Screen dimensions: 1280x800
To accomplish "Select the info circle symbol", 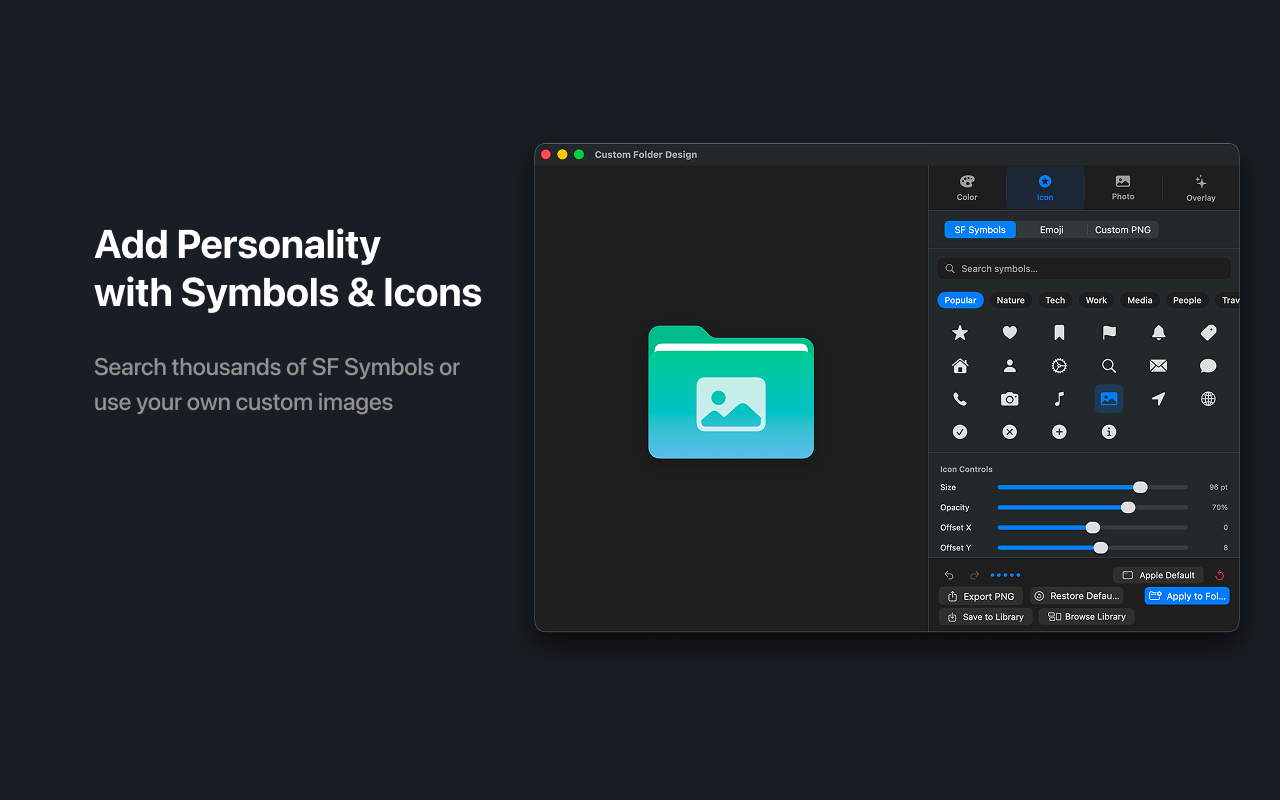I will pos(1108,431).
